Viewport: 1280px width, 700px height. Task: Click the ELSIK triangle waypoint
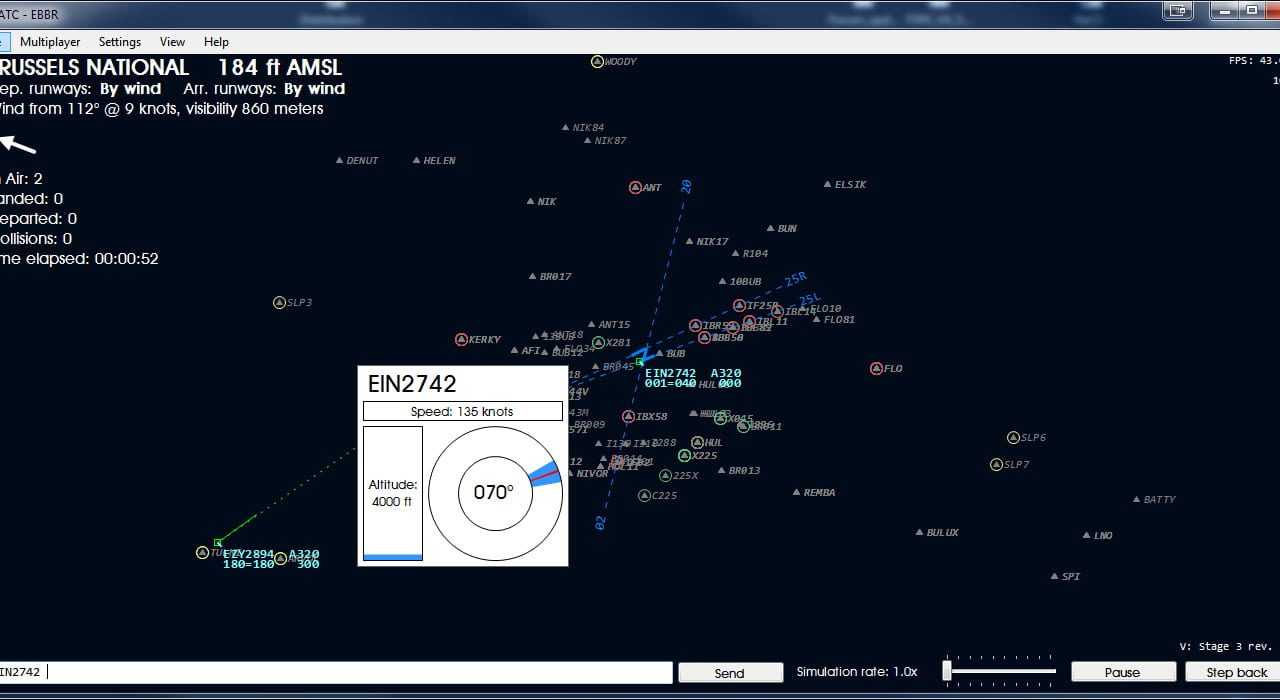tap(827, 185)
